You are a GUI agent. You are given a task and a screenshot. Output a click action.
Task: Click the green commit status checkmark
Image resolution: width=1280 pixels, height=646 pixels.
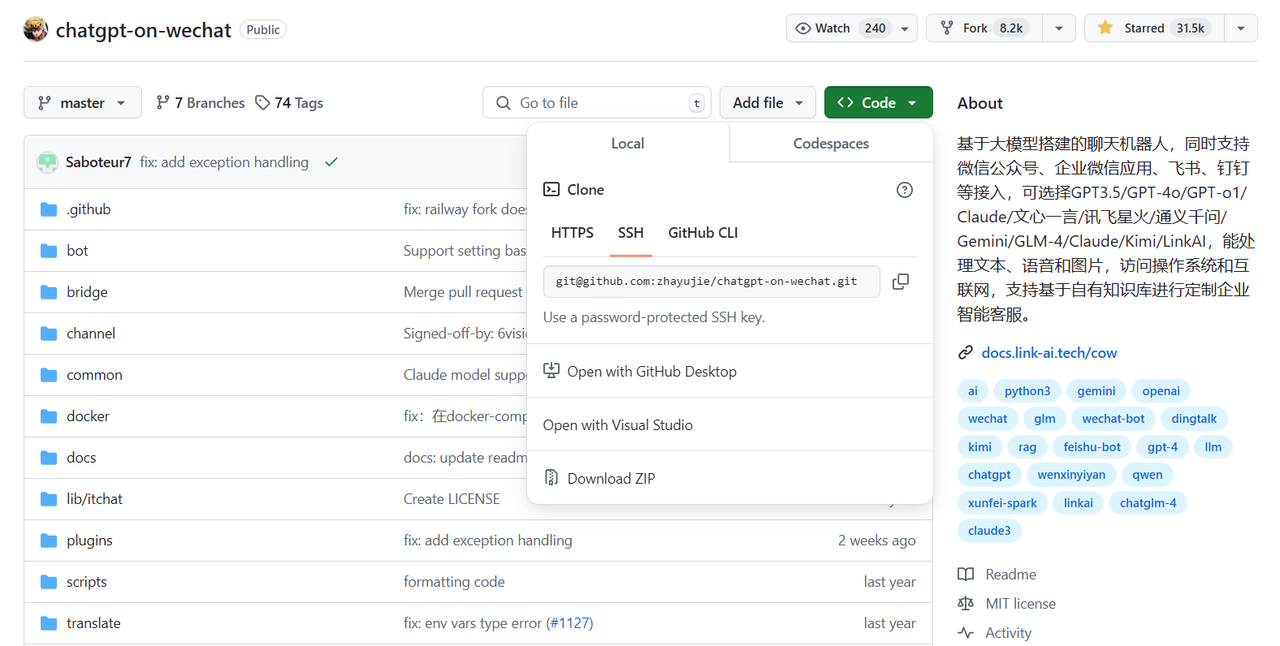tap(331, 162)
